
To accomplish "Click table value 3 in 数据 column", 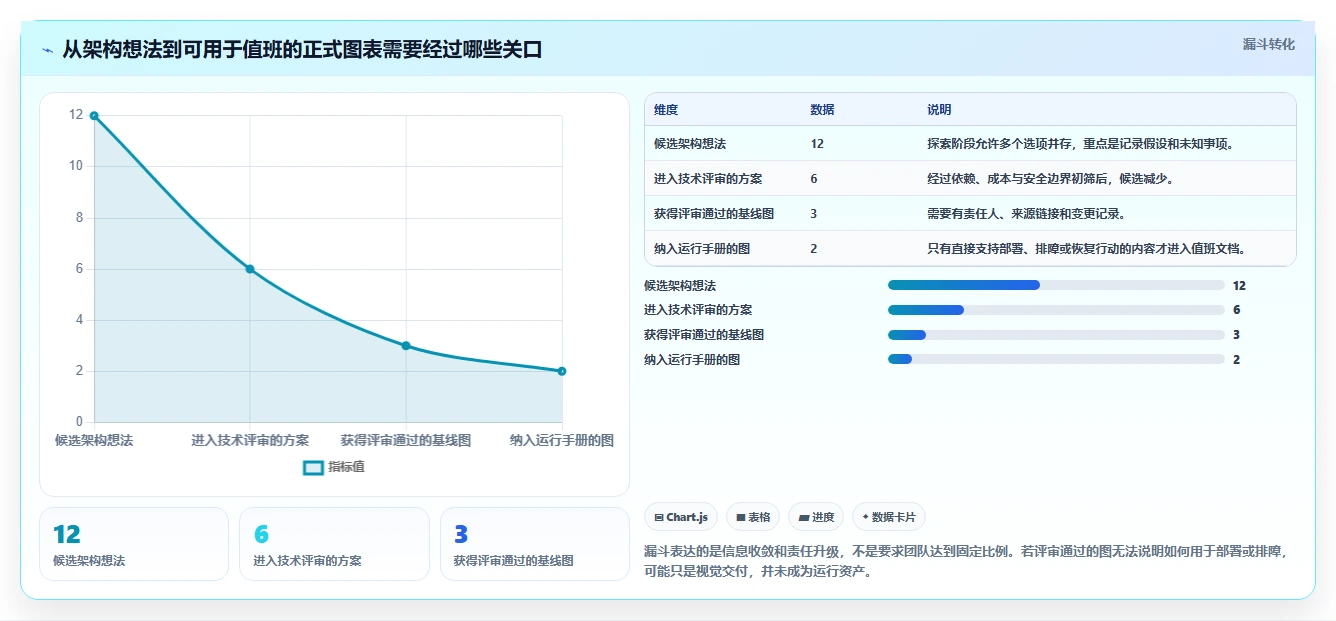I will coord(814,214).
